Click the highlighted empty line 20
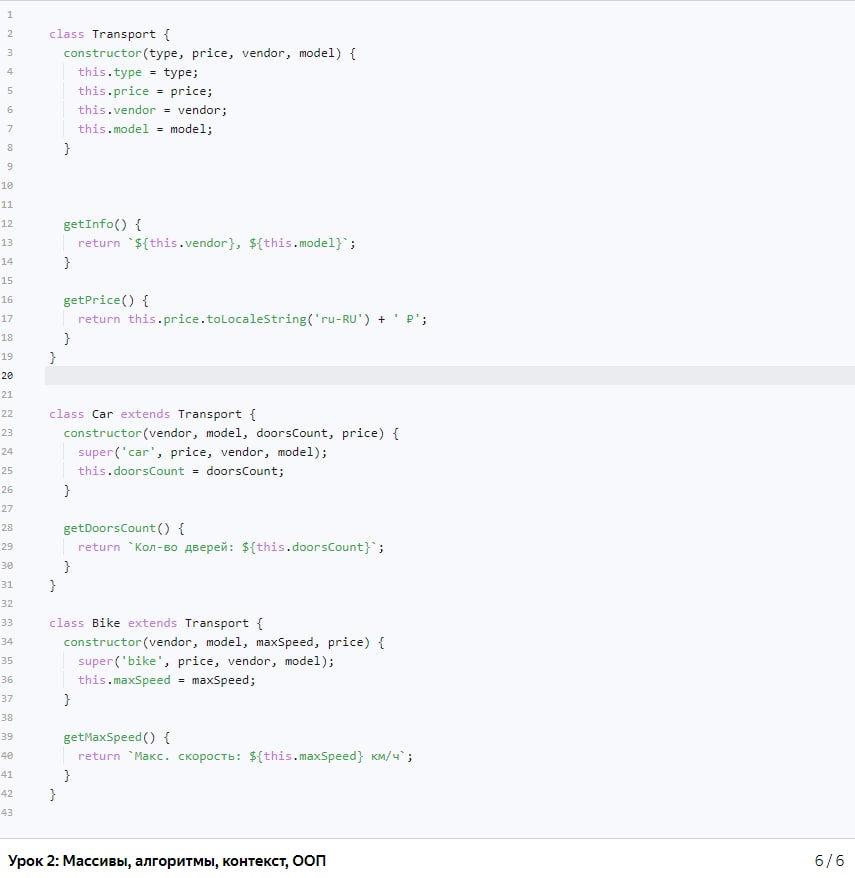The image size is (855, 878). 450,376
